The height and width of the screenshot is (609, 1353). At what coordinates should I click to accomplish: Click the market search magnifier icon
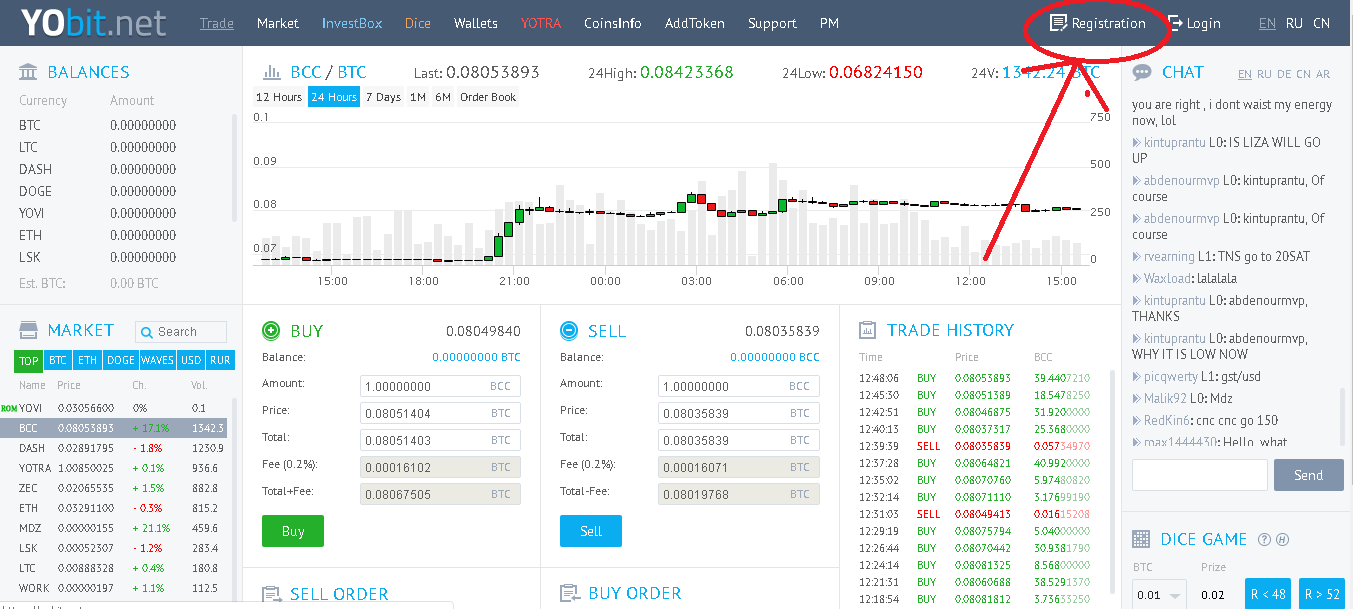tap(147, 332)
